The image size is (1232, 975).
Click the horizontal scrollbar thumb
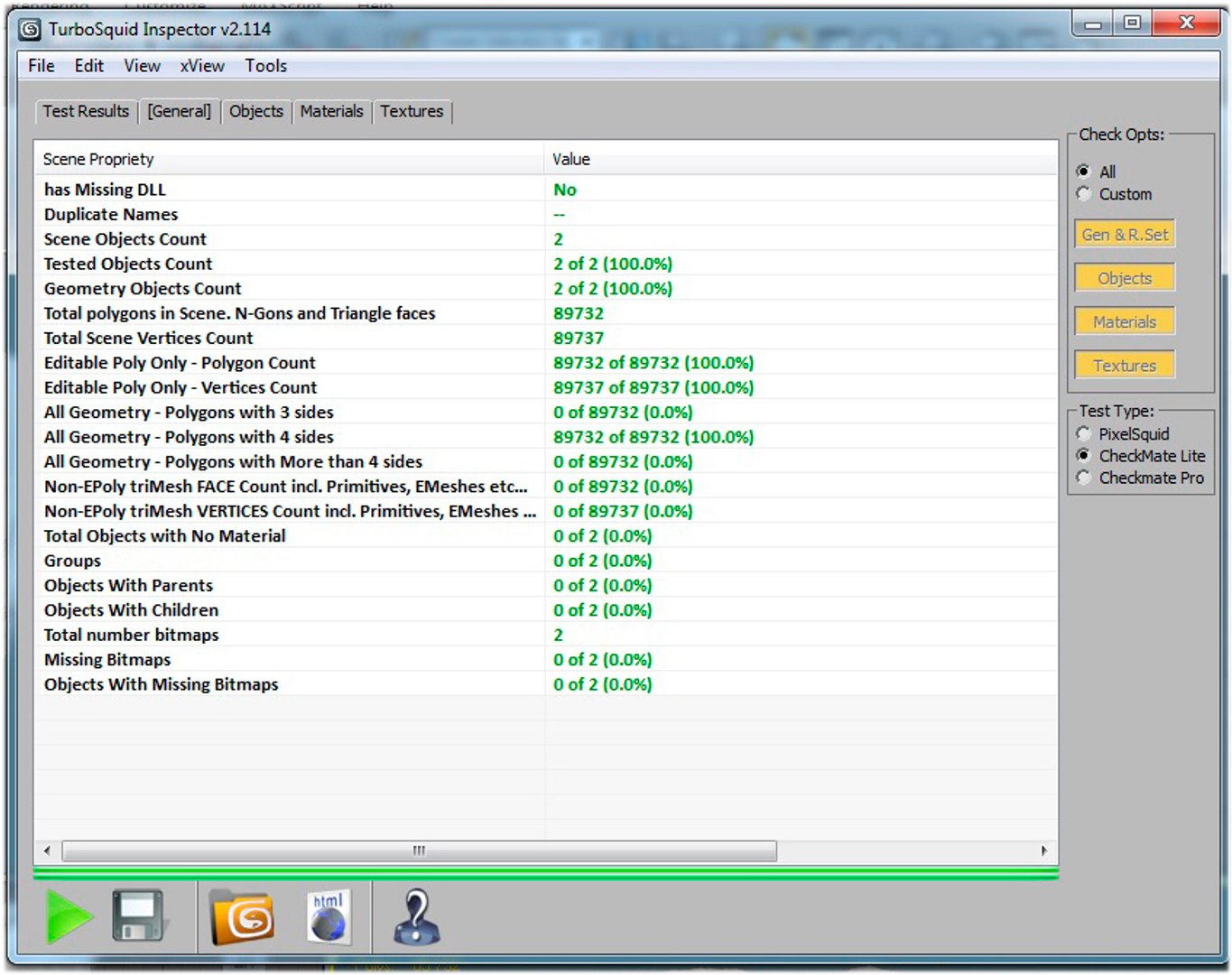click(x=419, y=850)
